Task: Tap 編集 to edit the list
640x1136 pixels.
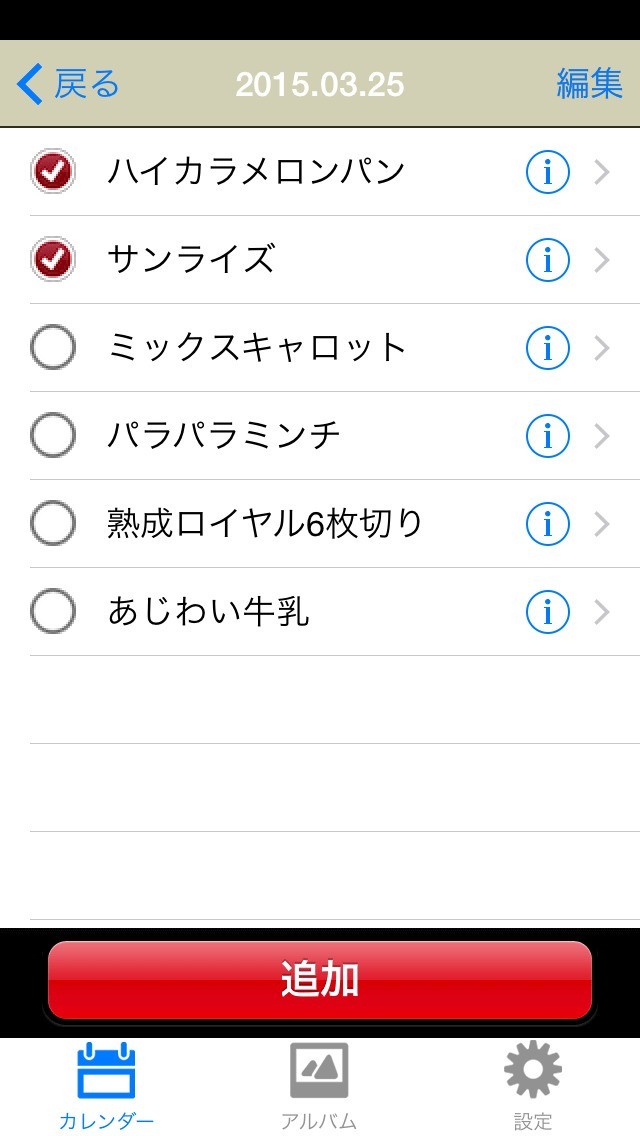Action: 589,85
